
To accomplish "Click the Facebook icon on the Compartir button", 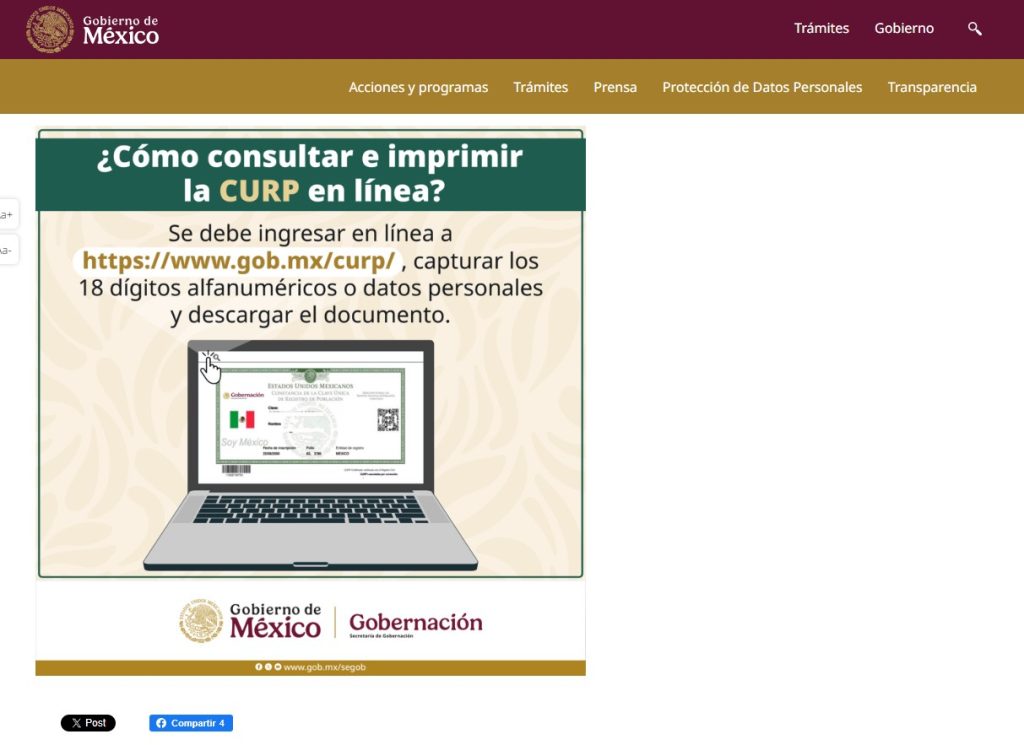I will pos(162,722).
